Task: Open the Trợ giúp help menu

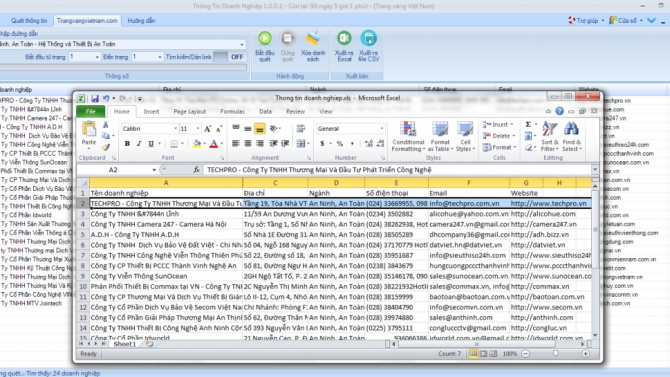Action: (x=586, y=21)
